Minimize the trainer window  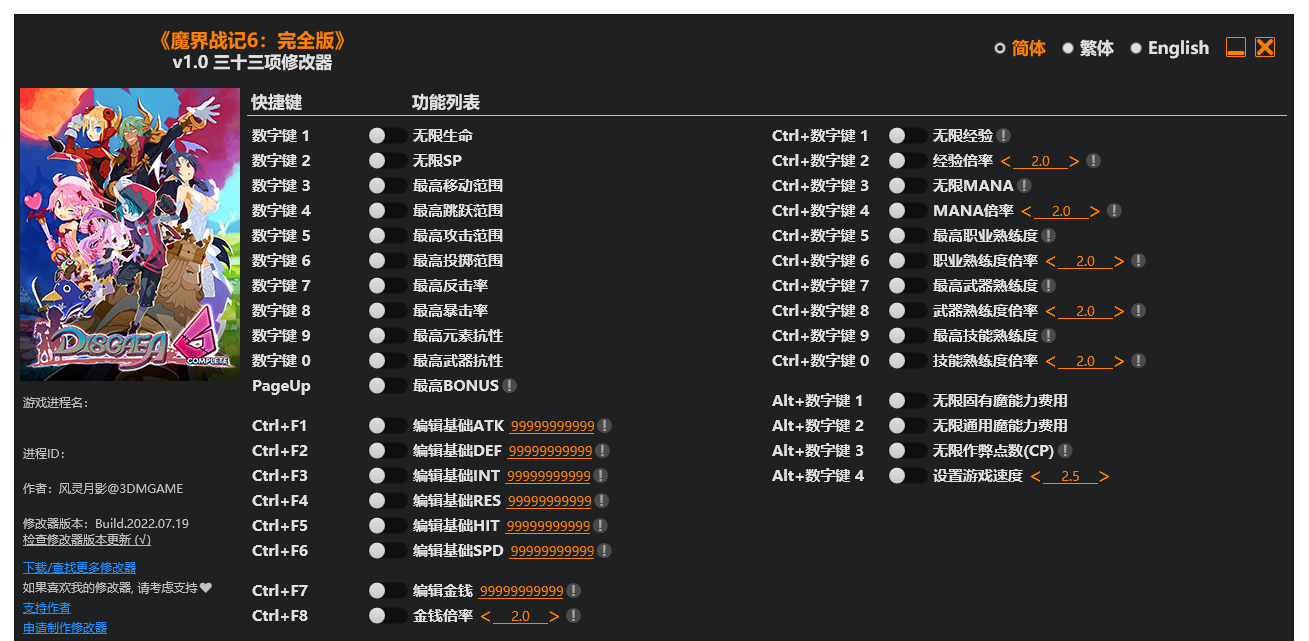1236,47
